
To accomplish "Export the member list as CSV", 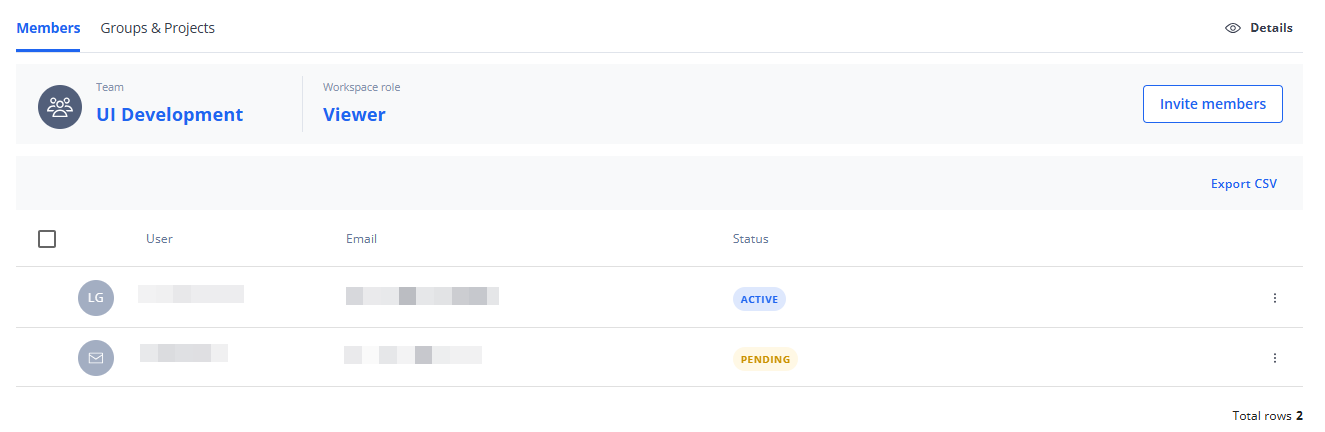I will pyautogui.click(x=1243, y=184).
